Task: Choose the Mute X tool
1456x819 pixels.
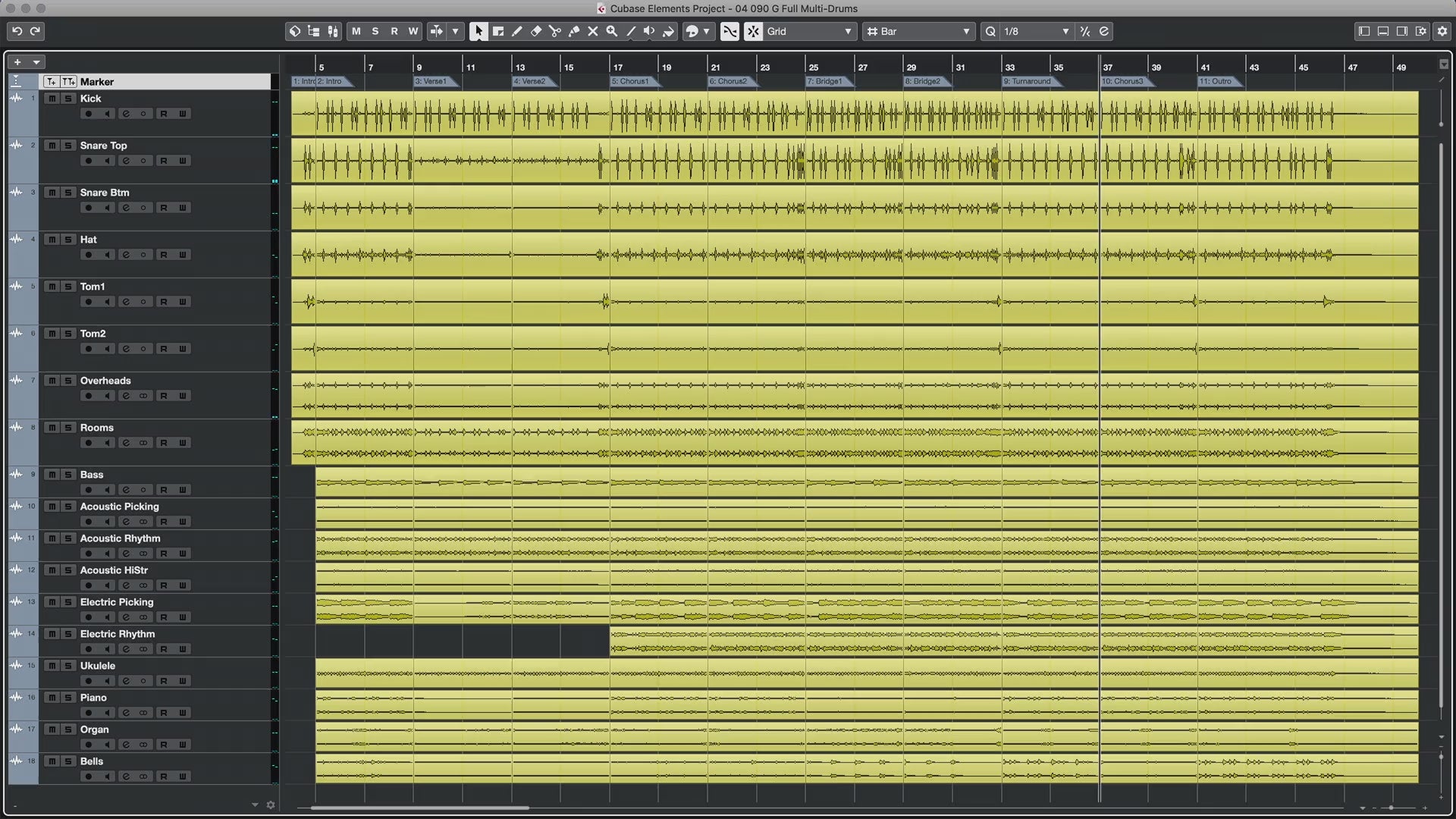Action: 593,31
